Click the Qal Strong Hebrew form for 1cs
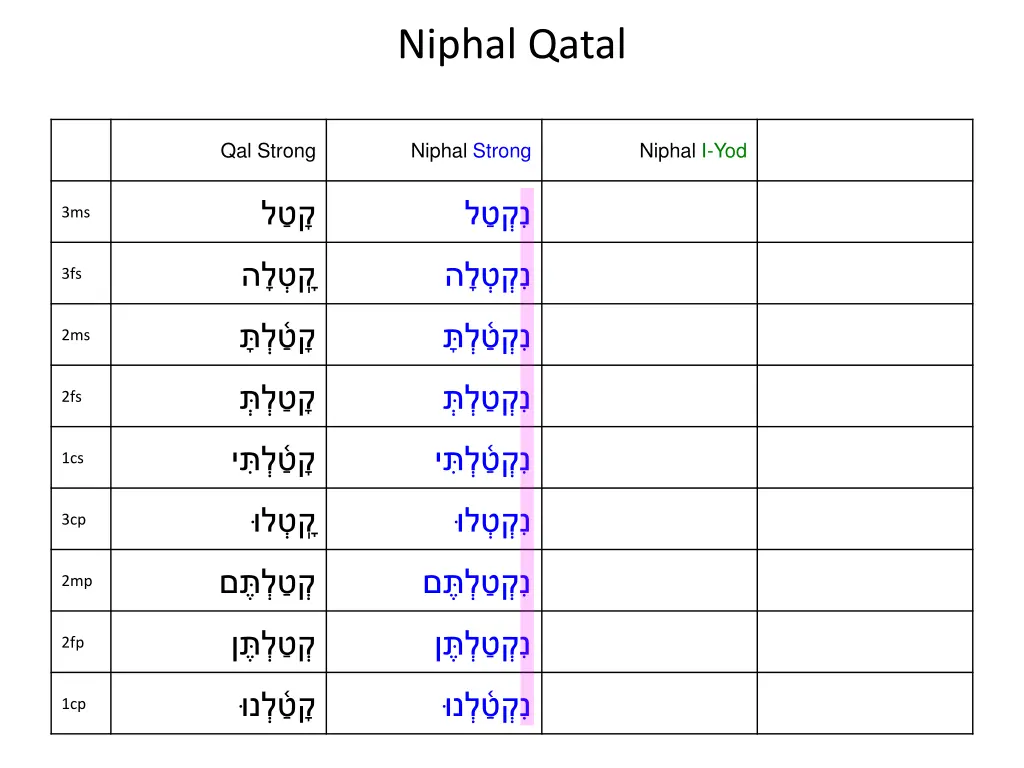This screenshot has width=1024, height=768. pos(265,459)
